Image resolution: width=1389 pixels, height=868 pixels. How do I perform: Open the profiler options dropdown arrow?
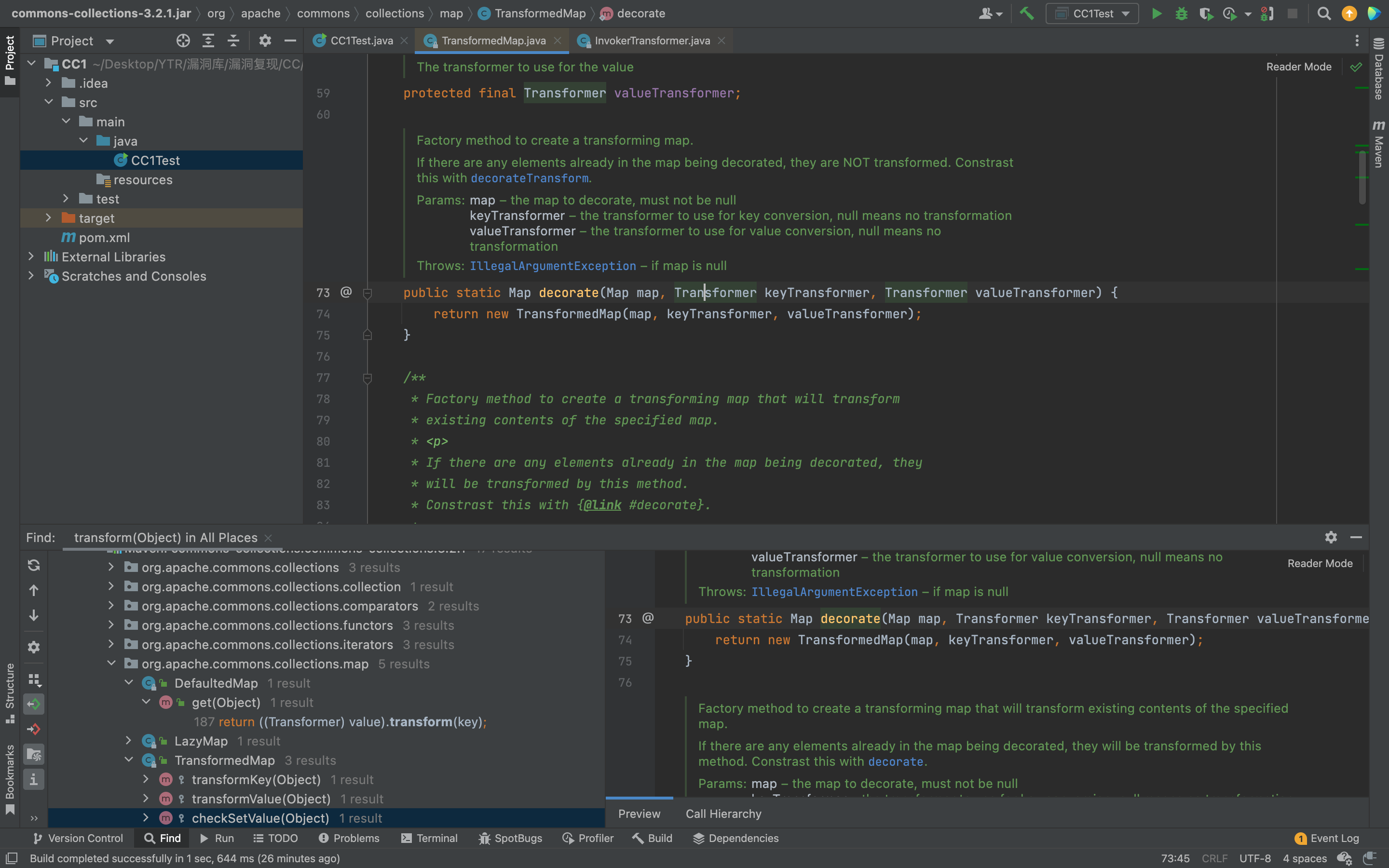pos(1247,14)
